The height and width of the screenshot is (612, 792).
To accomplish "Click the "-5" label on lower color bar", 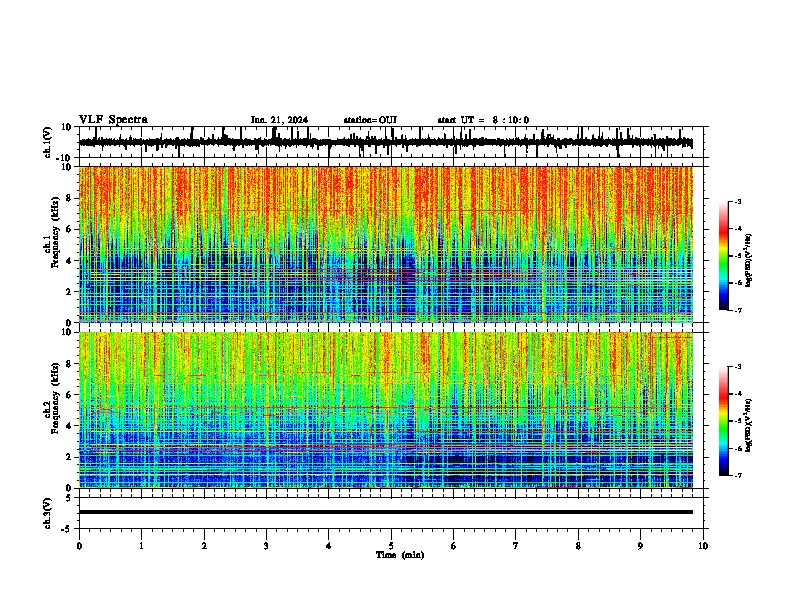I will pyautogui.click(x=738, y=421).
